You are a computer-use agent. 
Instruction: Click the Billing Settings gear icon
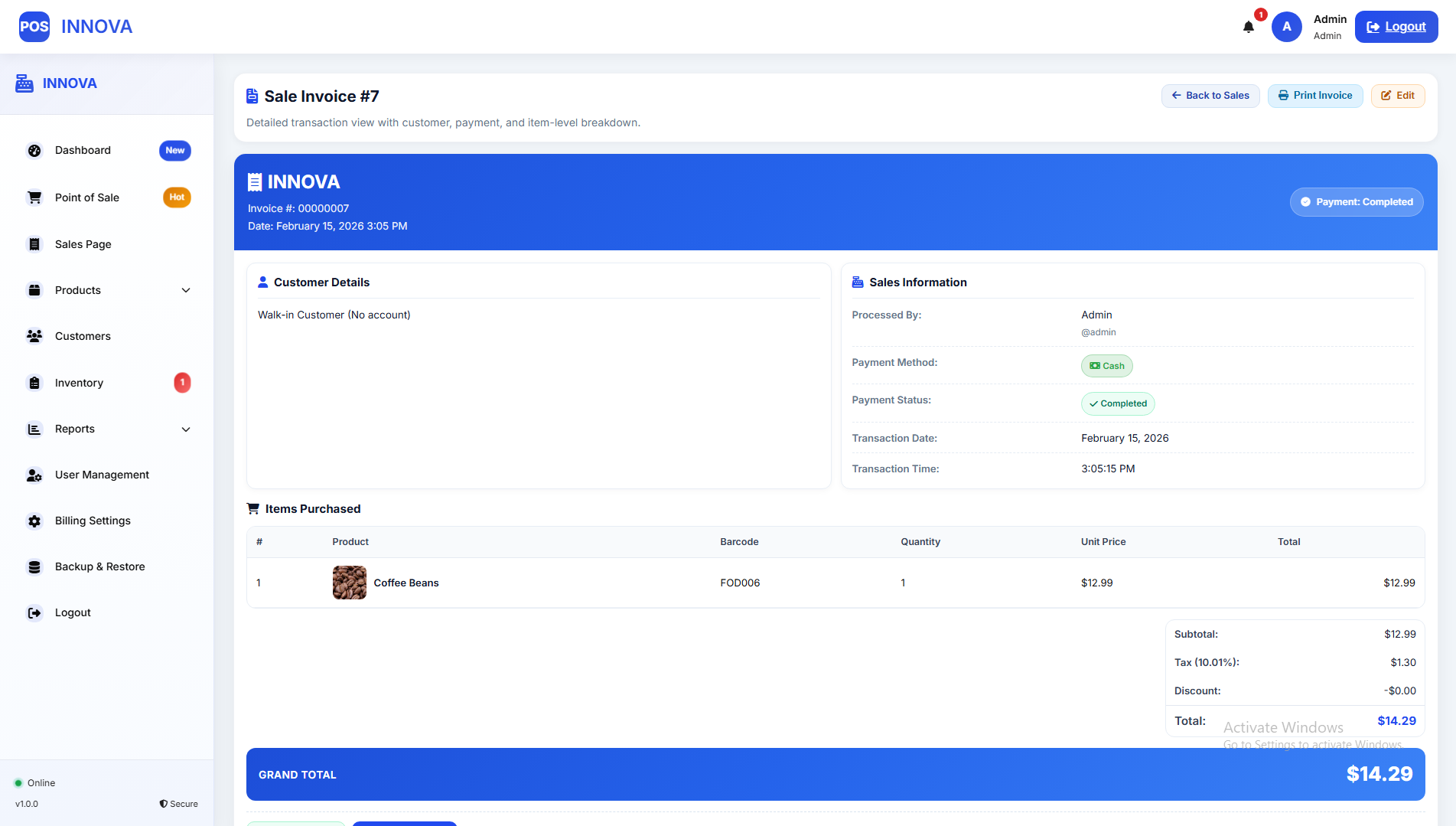pos(34,521)
